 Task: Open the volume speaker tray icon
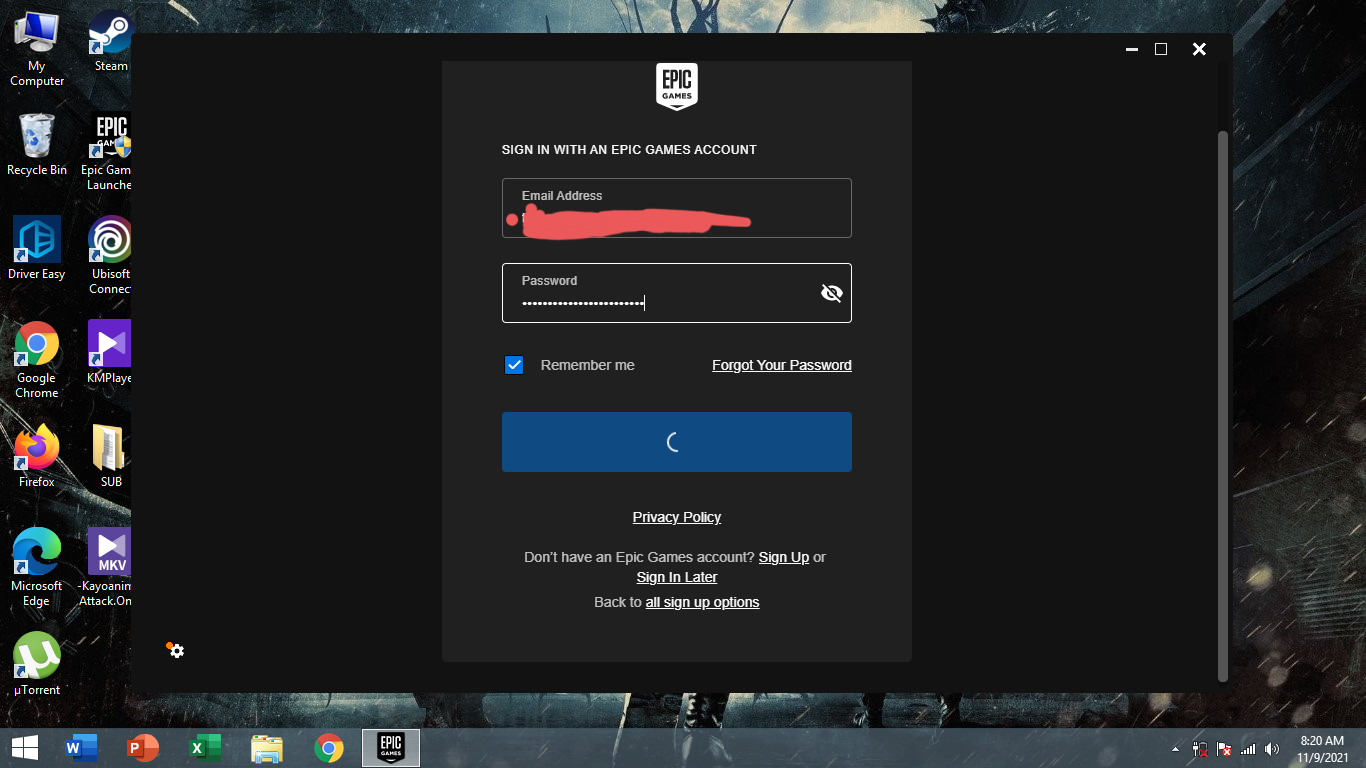click(1272, 749)
